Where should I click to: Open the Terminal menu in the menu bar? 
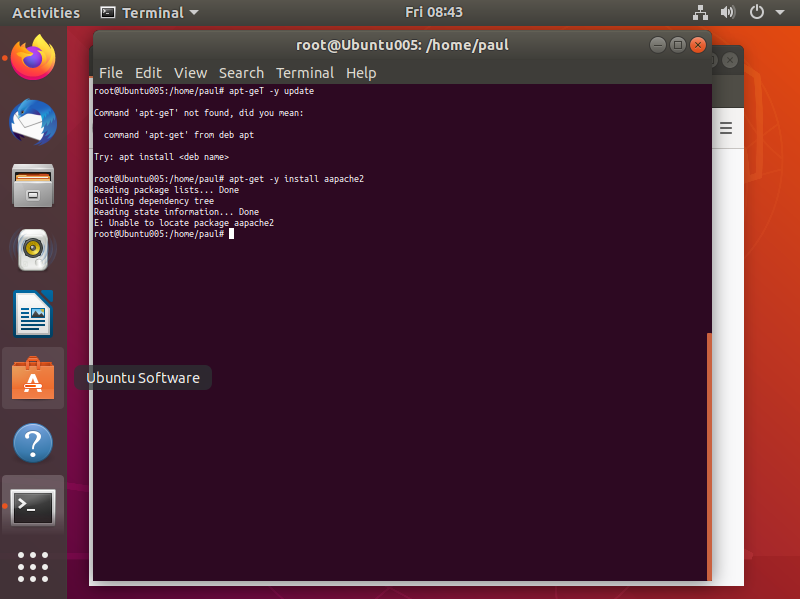coord(305,73)
